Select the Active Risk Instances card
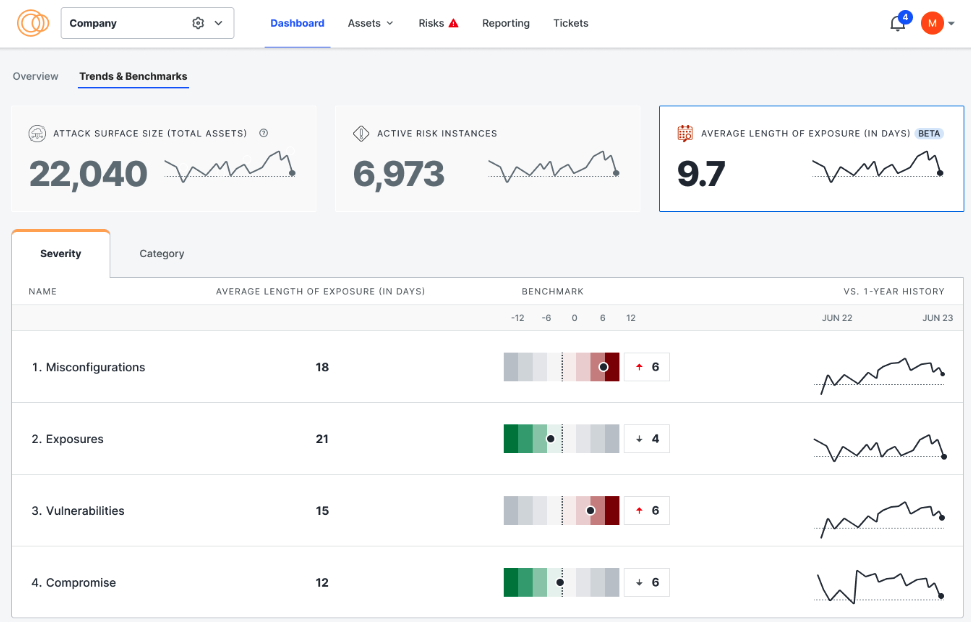Screen dimensions: 971x622 tap(487, 160)
